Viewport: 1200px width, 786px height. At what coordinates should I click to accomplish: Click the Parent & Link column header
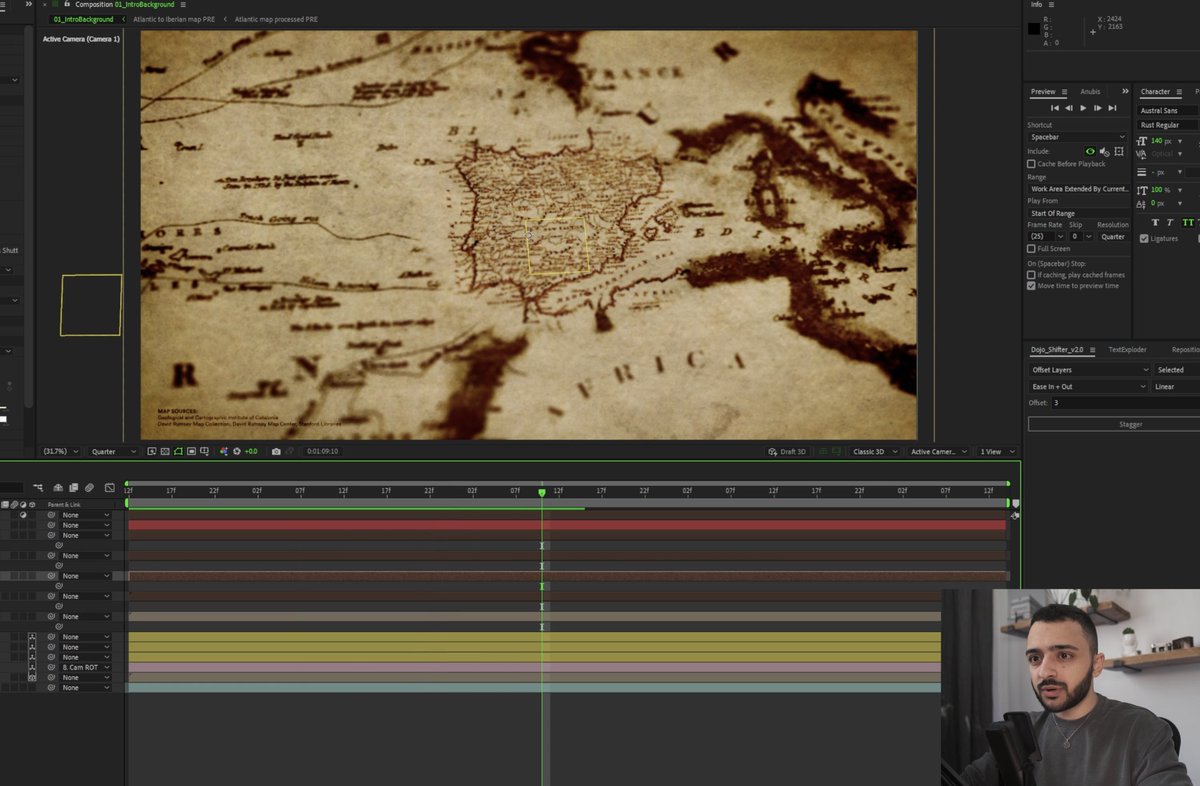point(64,505)
